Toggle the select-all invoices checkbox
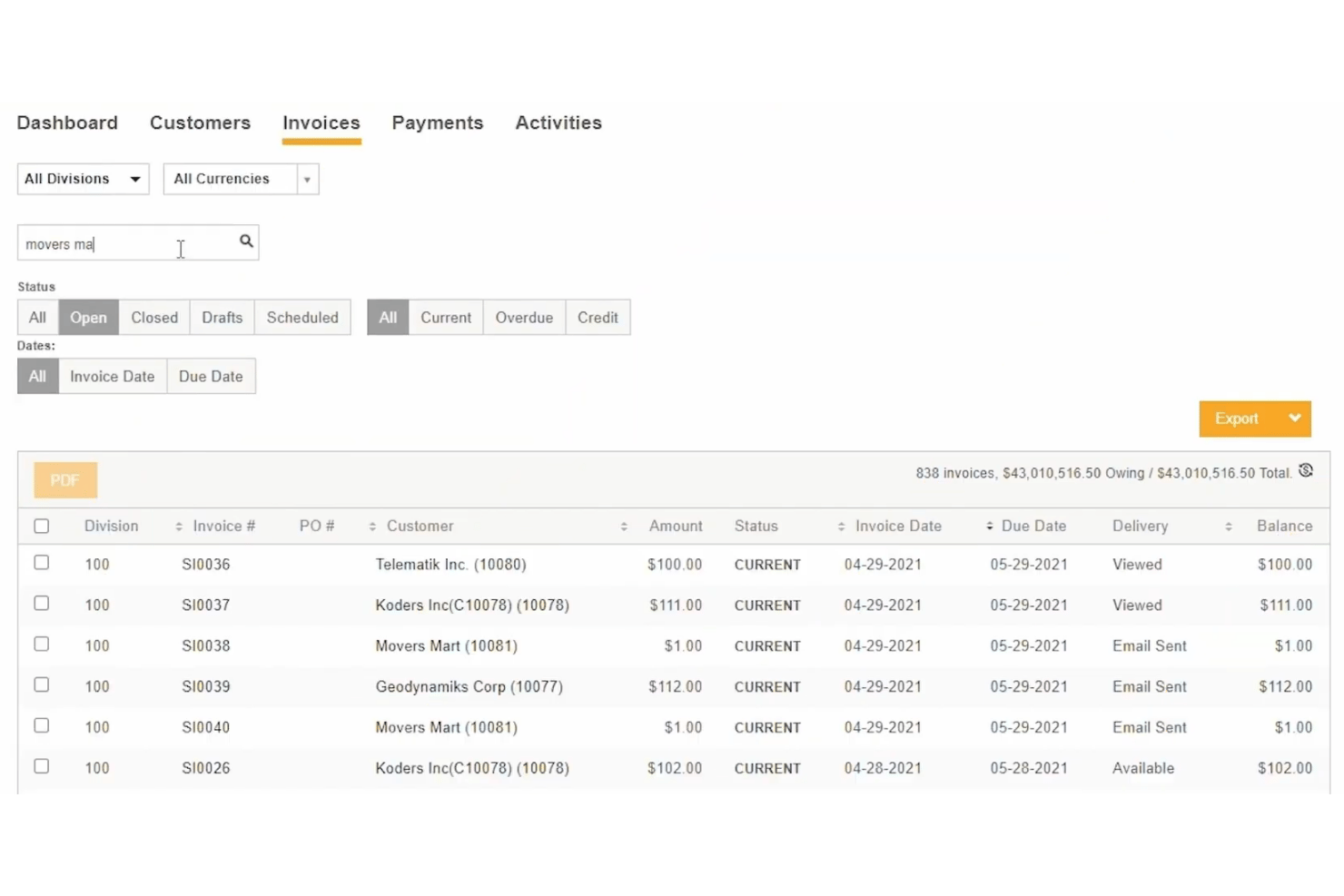Viewport: 1344px width, 896px height. (x=42, y=527)
